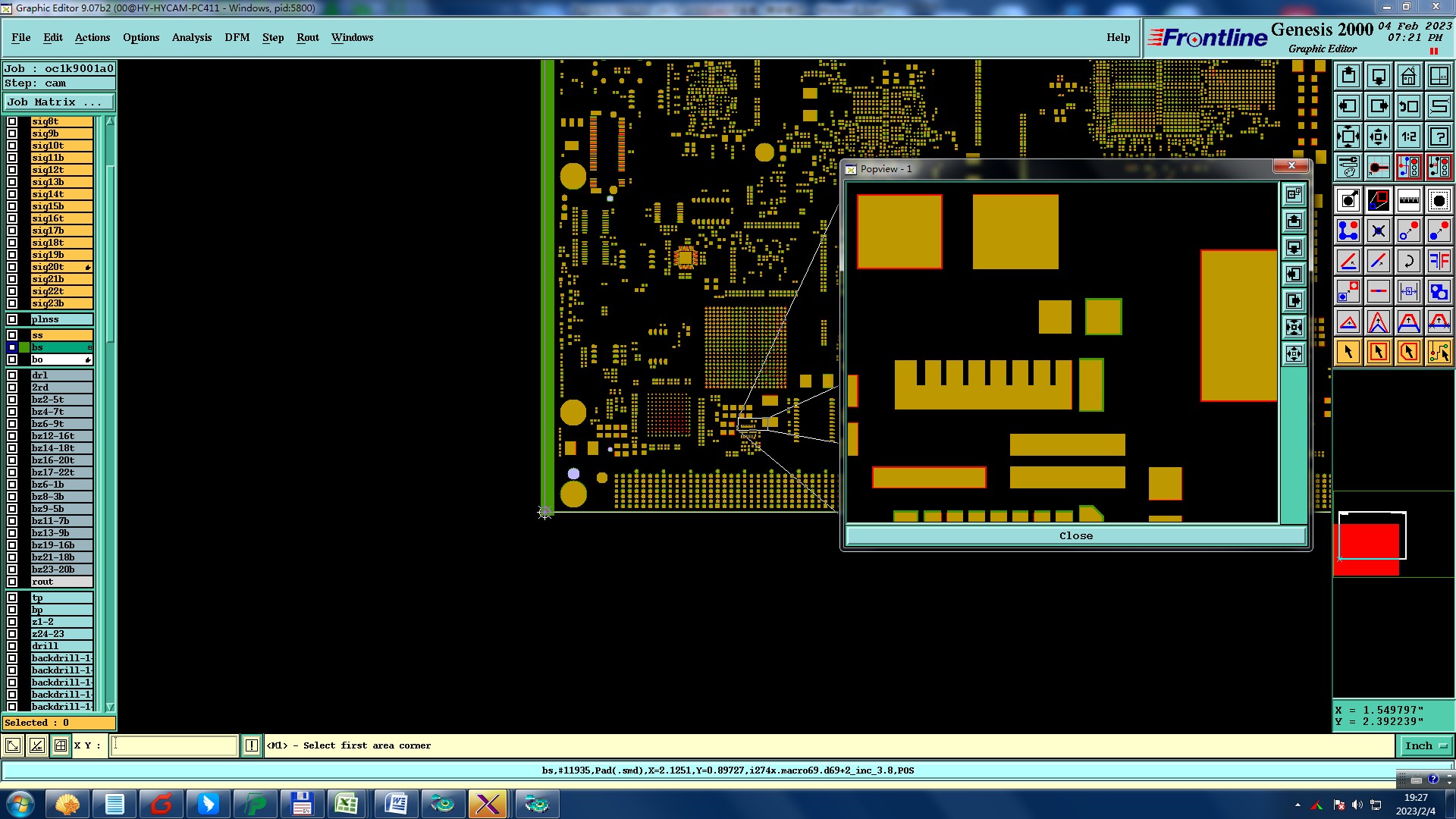Open the DFM menu

coord(237,37)
